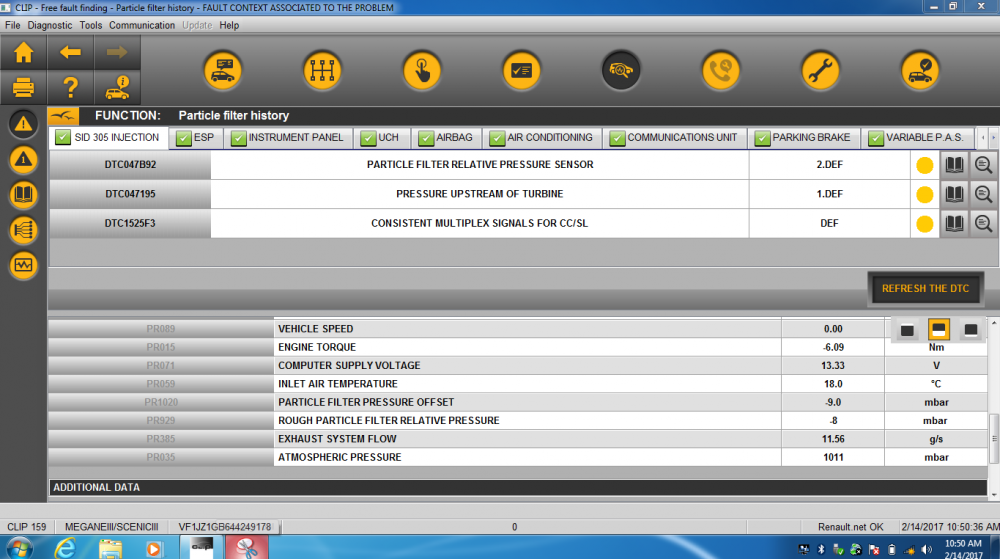Open the Diagnostic menu
The height and width of the screenshot is (559, 1000).
[50, 25]
